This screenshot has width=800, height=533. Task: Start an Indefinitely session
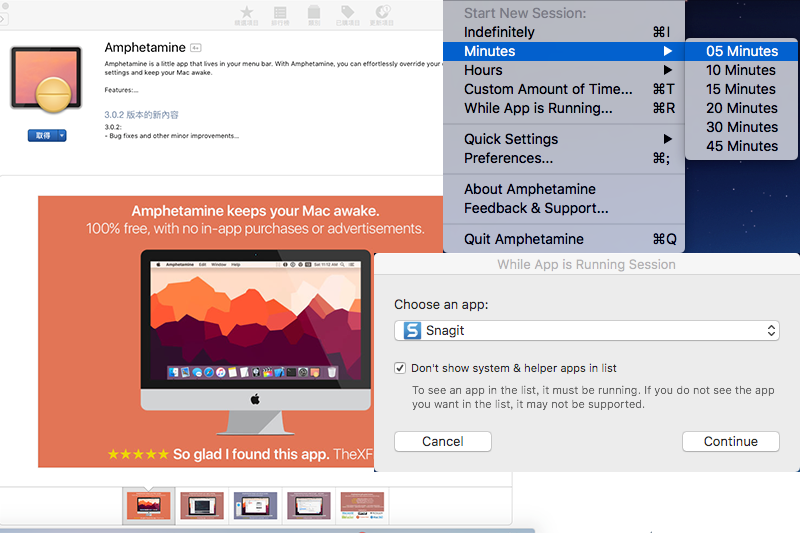pyautogui.click(x=564, y=32)
